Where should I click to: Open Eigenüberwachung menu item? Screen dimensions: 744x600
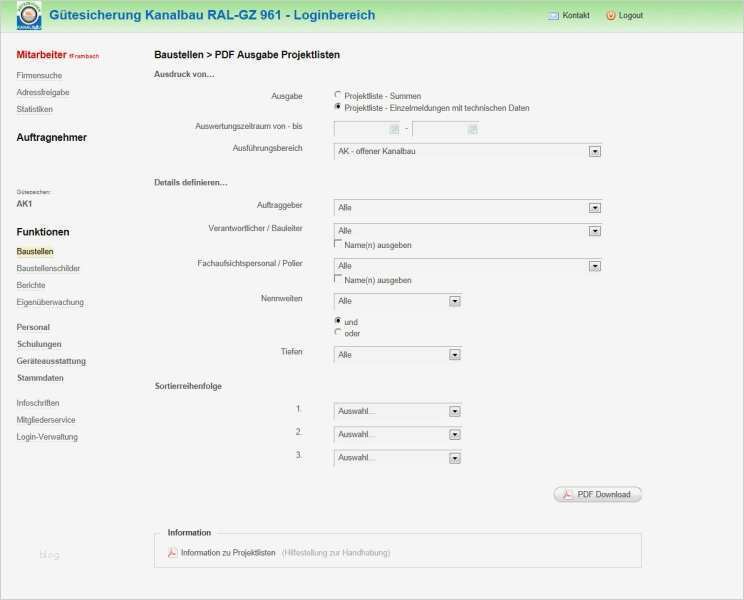pyautogui.click(x=50, y=302)
